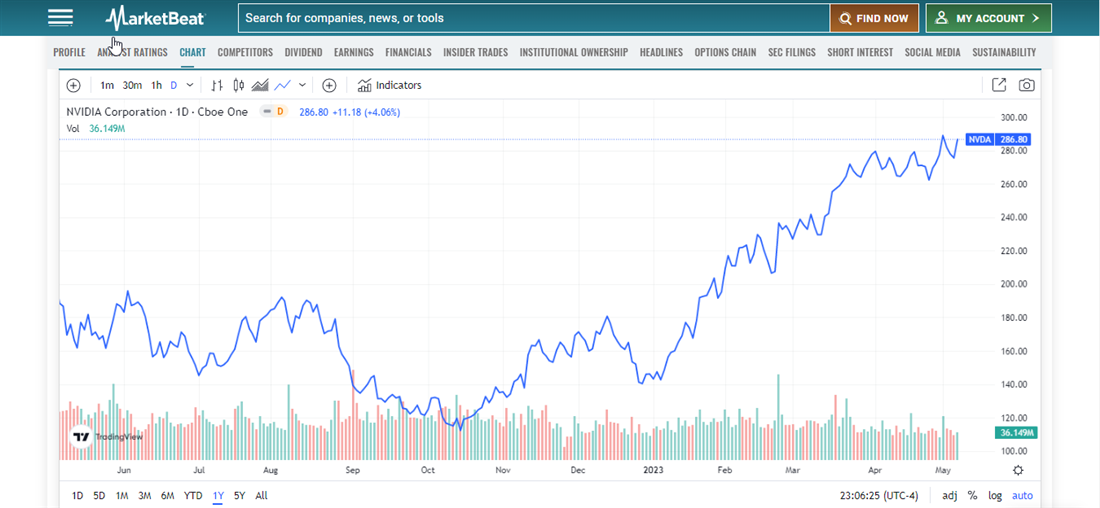Open the INSTITUTIONAL OWNERSHIP tab

pos(574,53)
